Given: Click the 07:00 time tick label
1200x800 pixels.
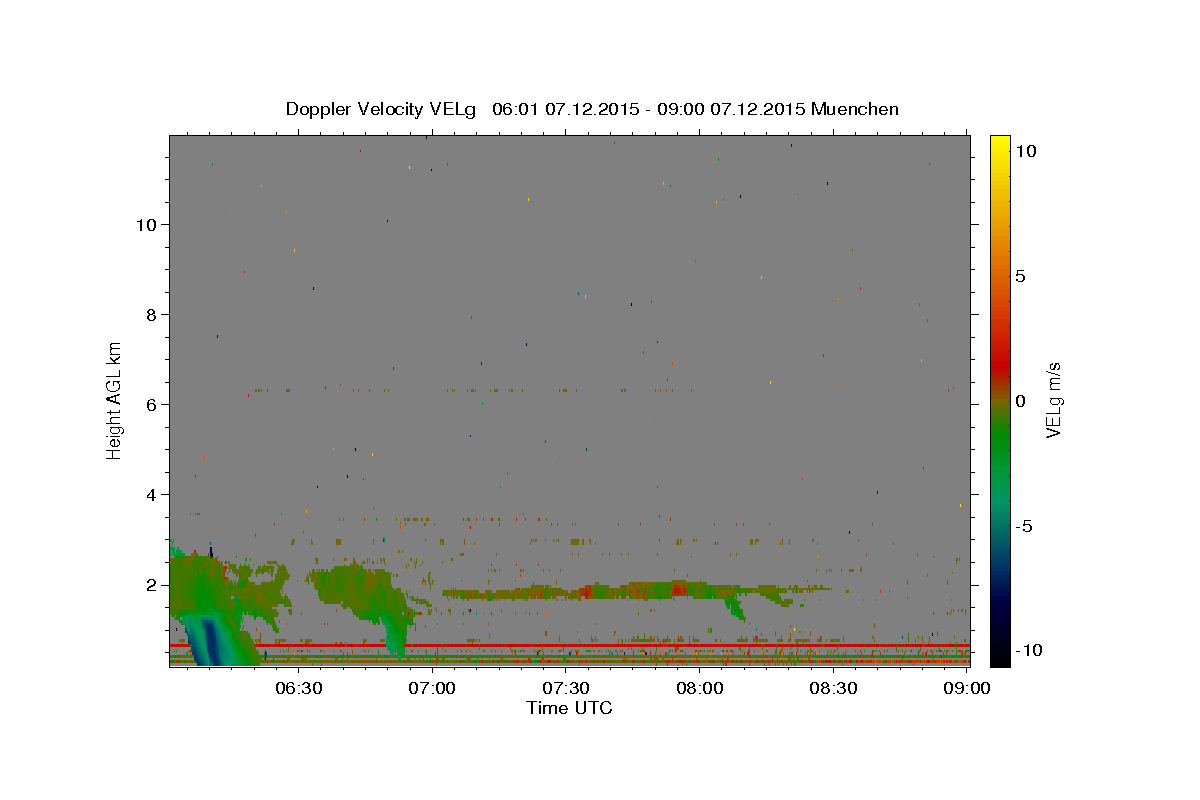Looking at the screenshot, I should (x=433, y=688).
